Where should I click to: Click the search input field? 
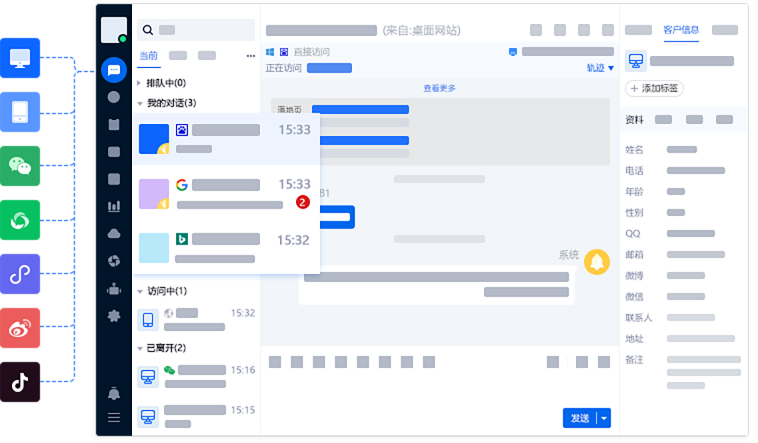tap(196, 30)
